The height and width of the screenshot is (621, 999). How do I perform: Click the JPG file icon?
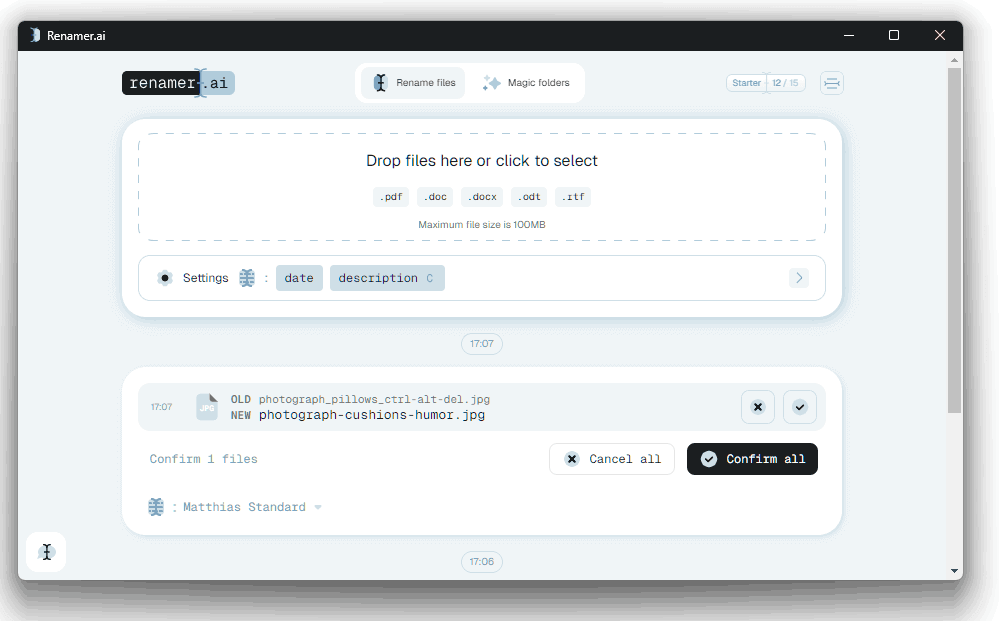[x=207, y=406]
